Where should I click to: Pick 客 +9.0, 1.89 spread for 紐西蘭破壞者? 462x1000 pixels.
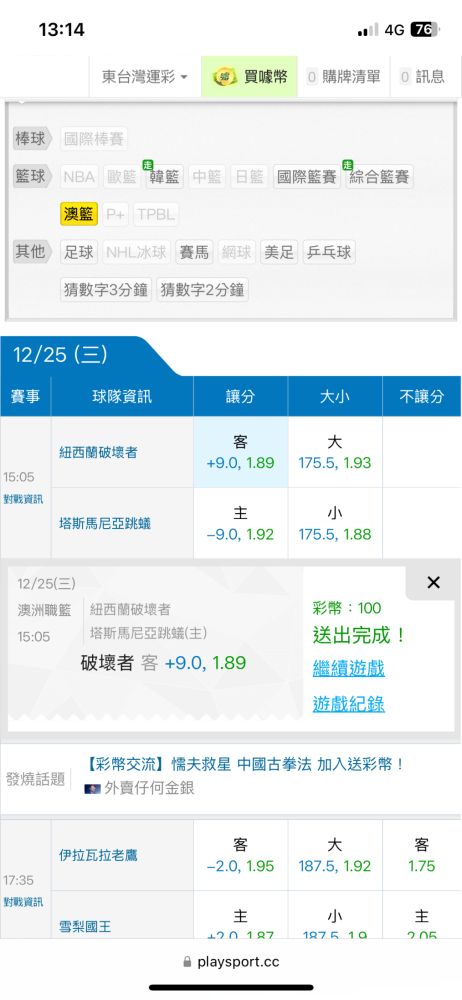coord(241,452)
